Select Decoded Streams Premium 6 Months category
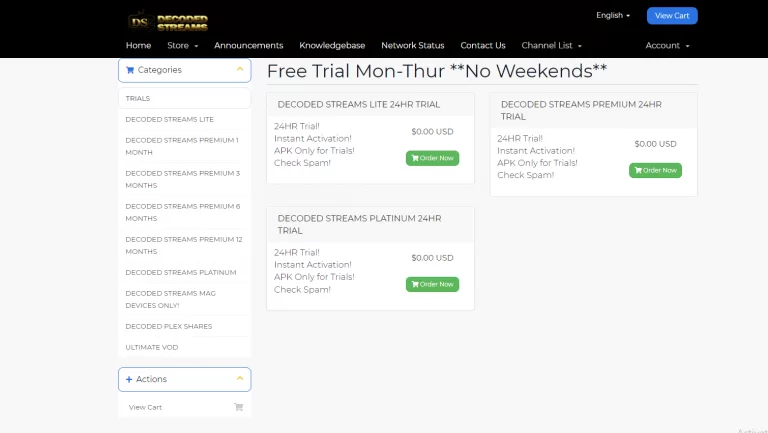The width and height of the screenshot is (768, 433). coord(185,212)
